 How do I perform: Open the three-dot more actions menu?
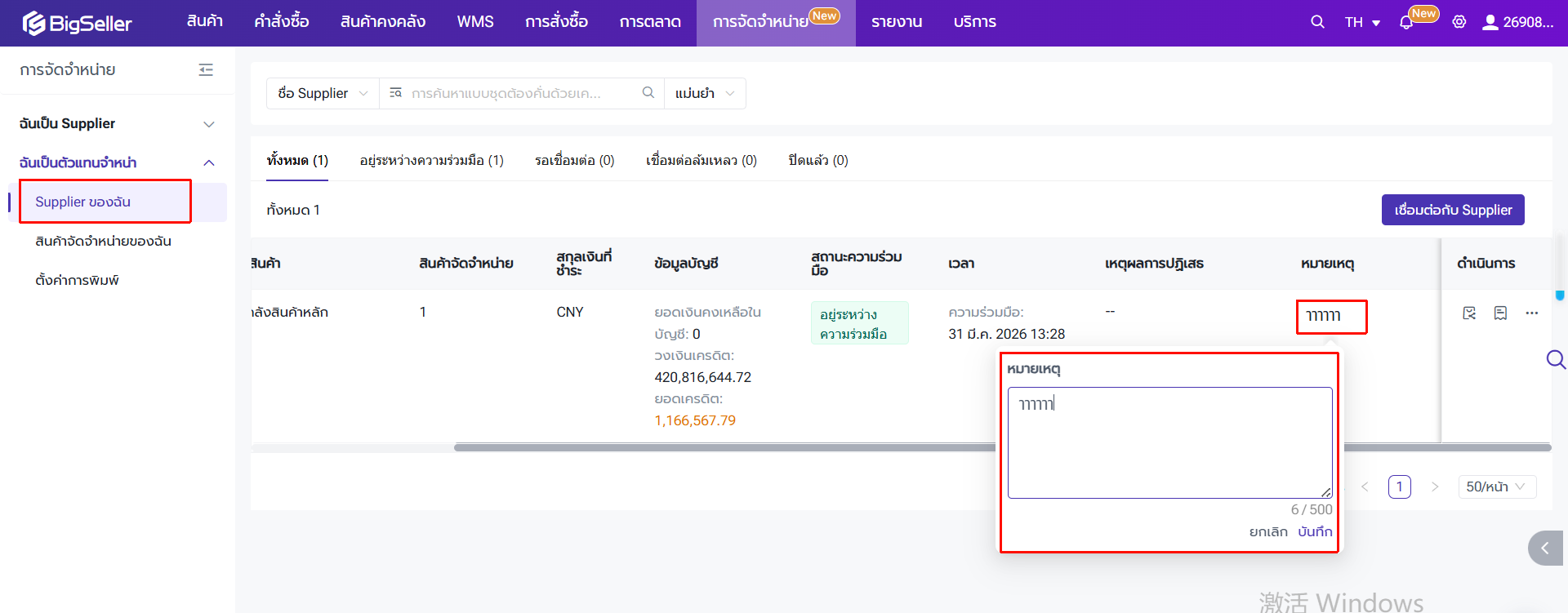[1531, 313]
